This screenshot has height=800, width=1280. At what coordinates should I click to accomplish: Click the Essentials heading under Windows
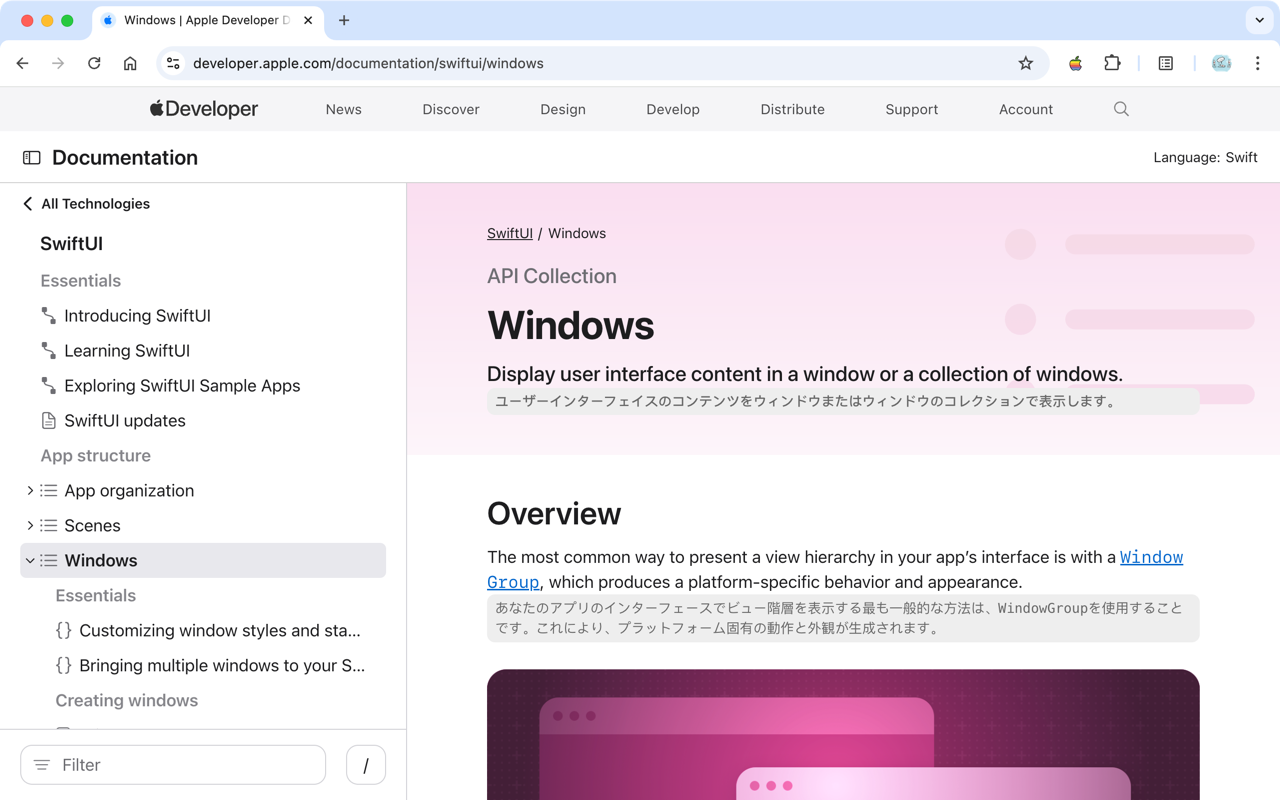tap(95, 596)
